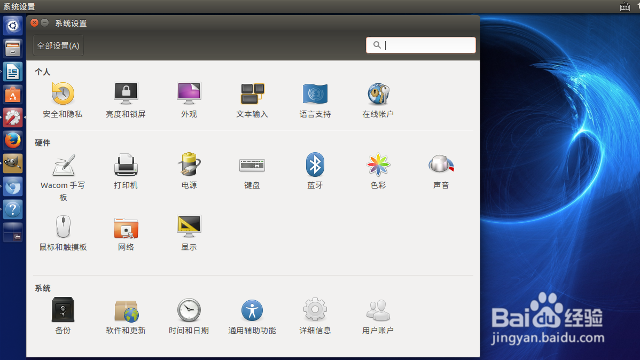640x360 pixels.
Task: Open the 时间和日期 settings
Action: [189, 316]
